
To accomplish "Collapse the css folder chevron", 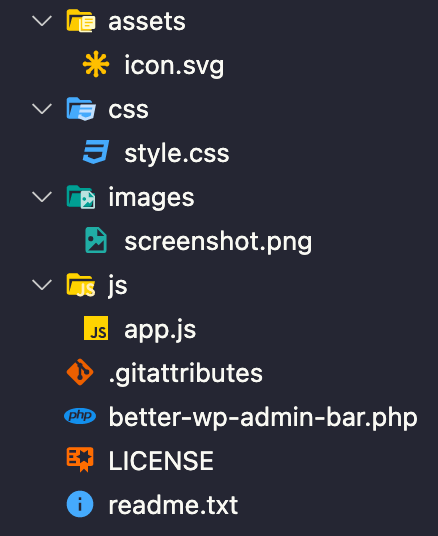I will 42,109.
